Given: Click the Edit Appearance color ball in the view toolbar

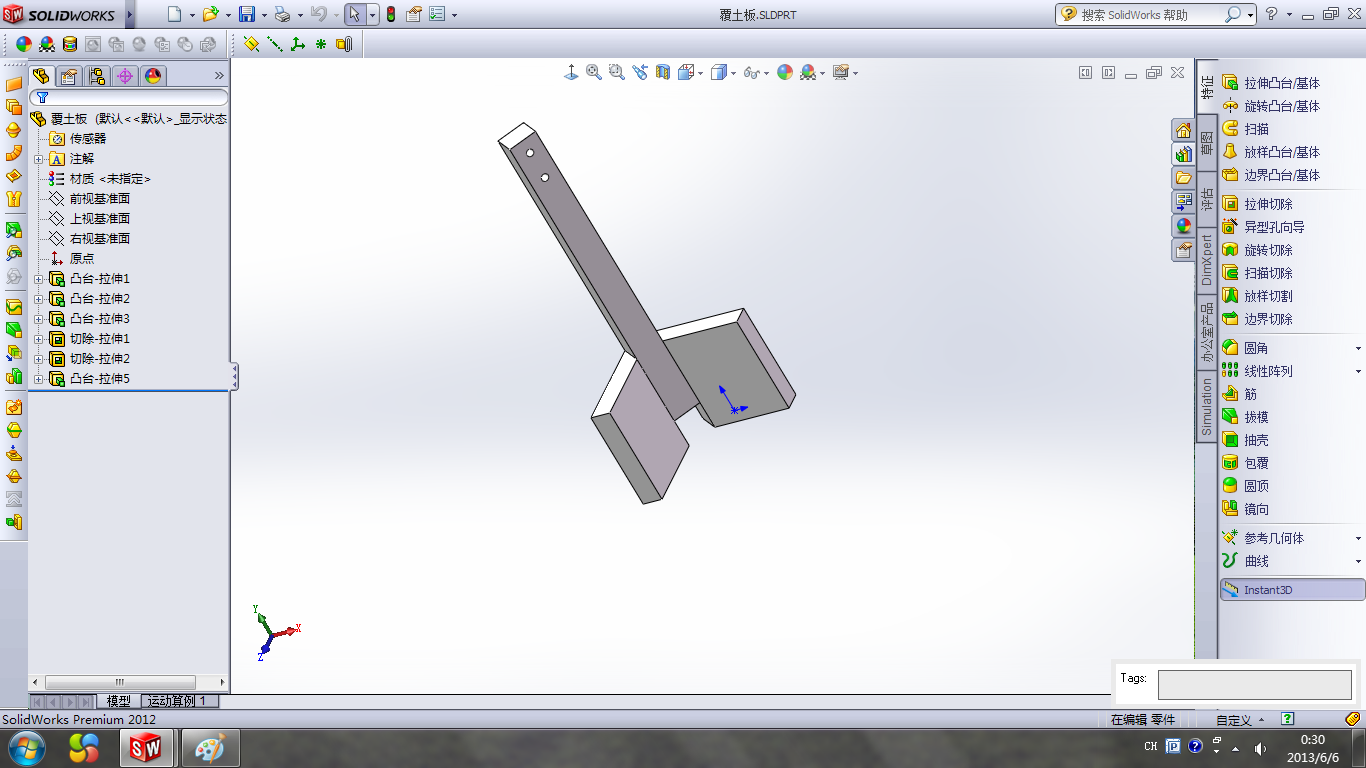Looking at the screenshot, I should click(785, 72).
